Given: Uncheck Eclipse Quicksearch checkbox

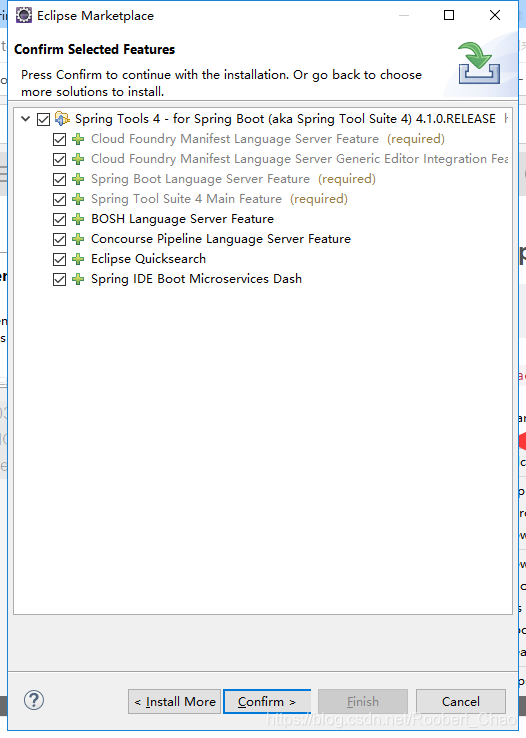Looking at the screenshot, I should tap(59, 259).
